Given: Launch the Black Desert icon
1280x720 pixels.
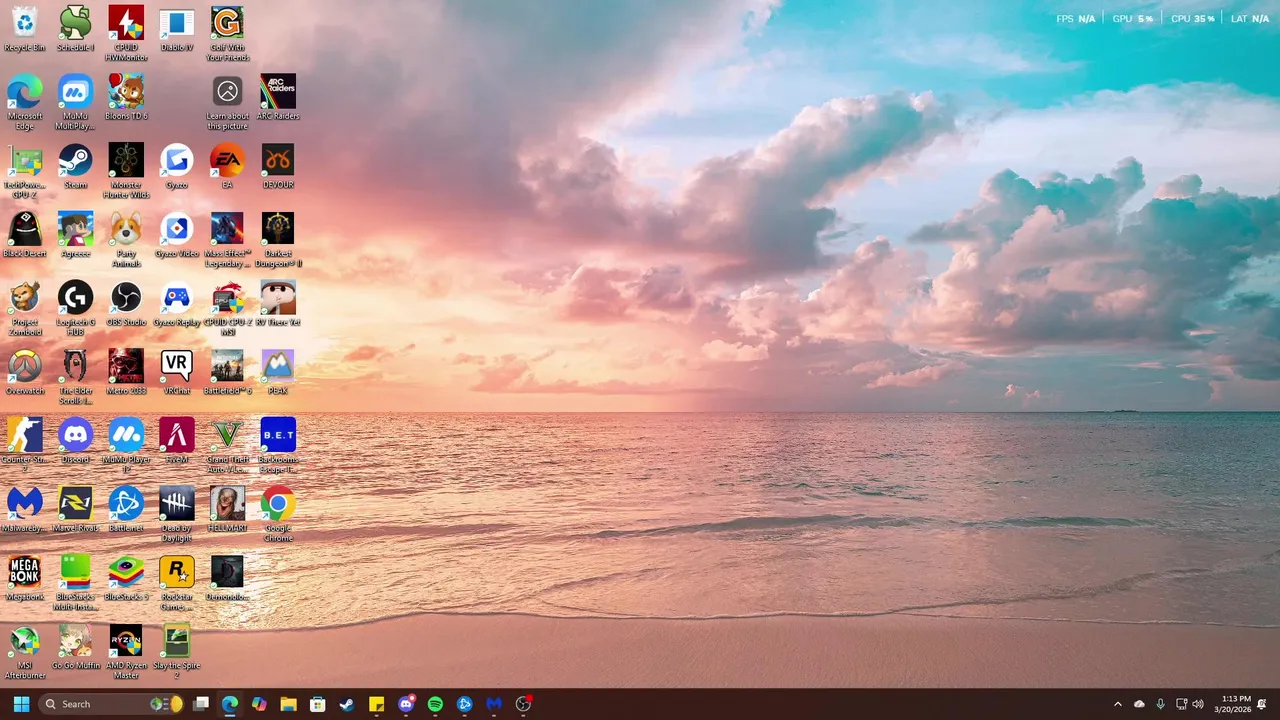Looking at the screenshot, I should coord(24,236).
